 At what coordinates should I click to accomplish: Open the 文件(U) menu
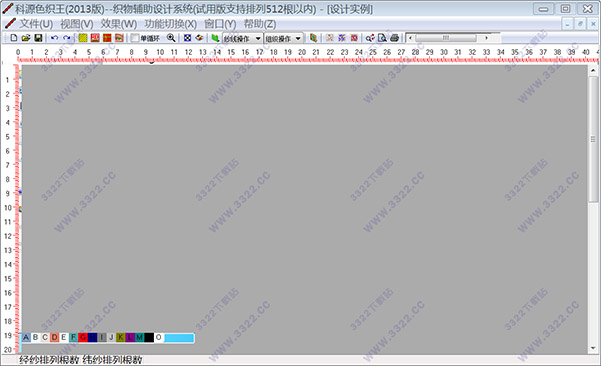pyautogui.click(x=36, y=24)
